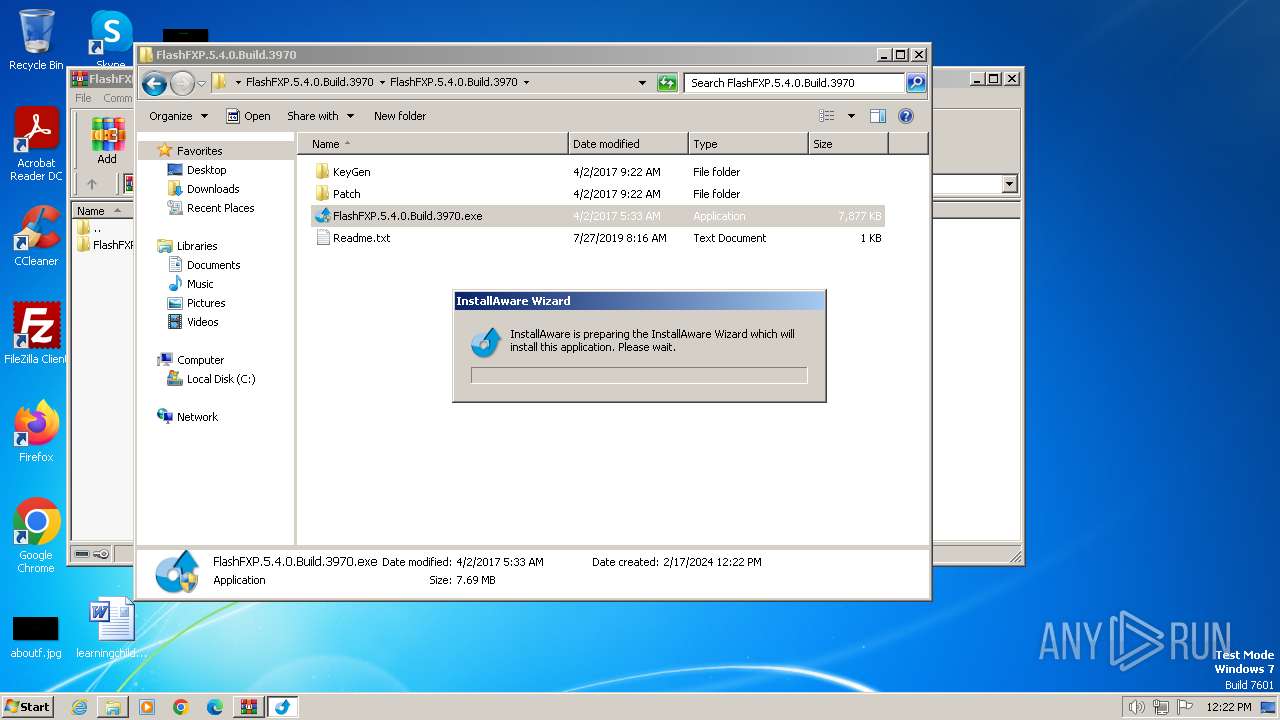
Task: Open Local Disk (C:)
Action: (x=221, y=379)
